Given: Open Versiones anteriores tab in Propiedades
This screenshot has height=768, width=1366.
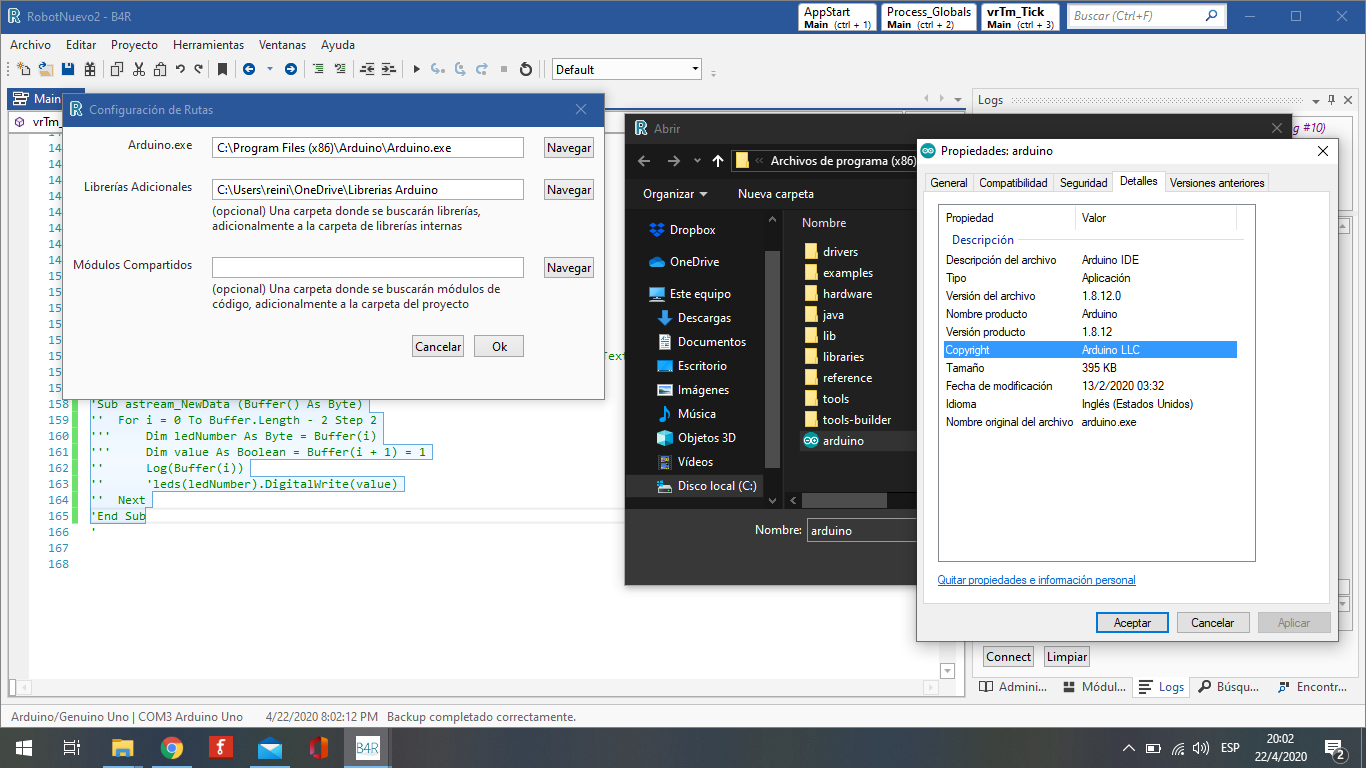Looking at the screenshot, I should (1217, 183).
